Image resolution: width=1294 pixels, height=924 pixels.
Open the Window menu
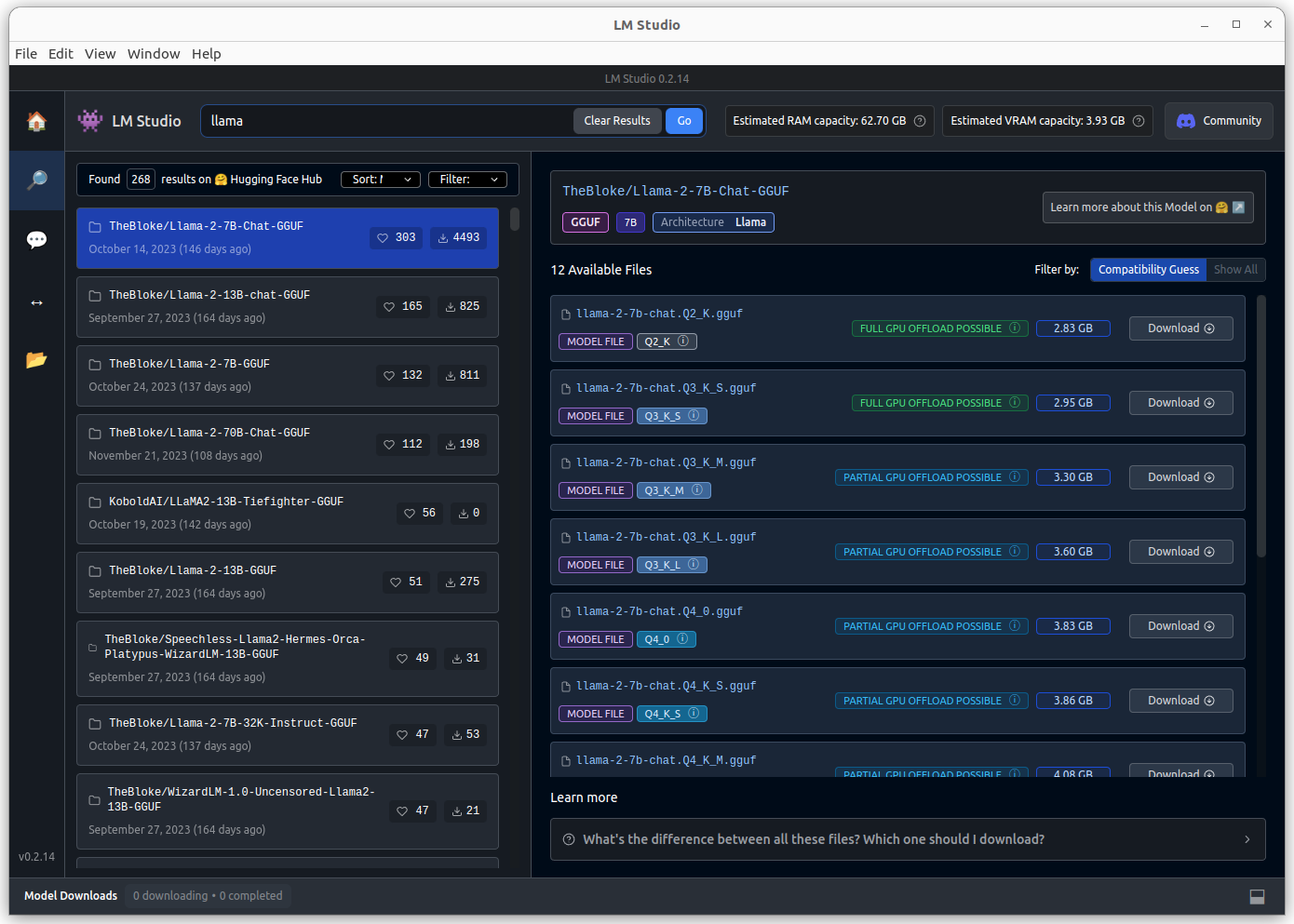154,54
